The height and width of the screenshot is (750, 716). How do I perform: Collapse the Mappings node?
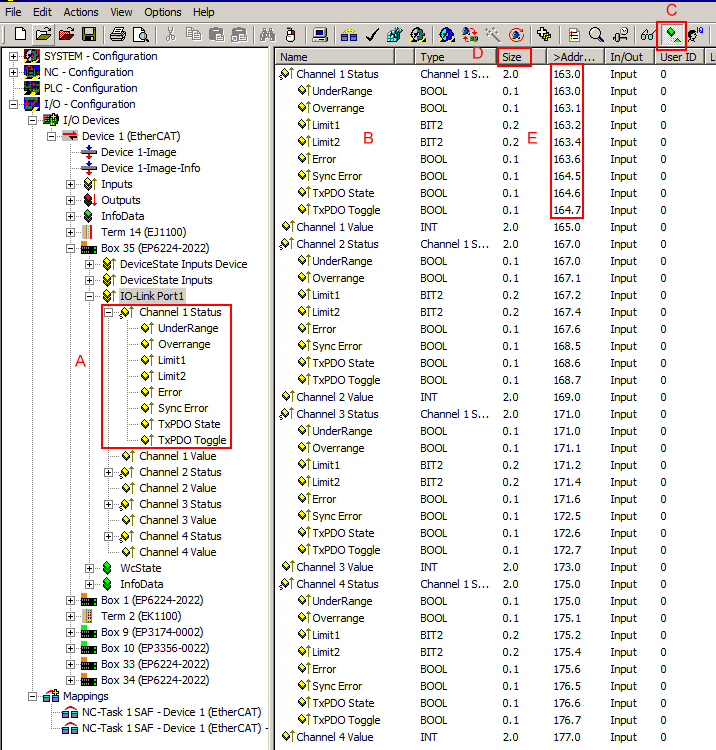coord(32,696)
